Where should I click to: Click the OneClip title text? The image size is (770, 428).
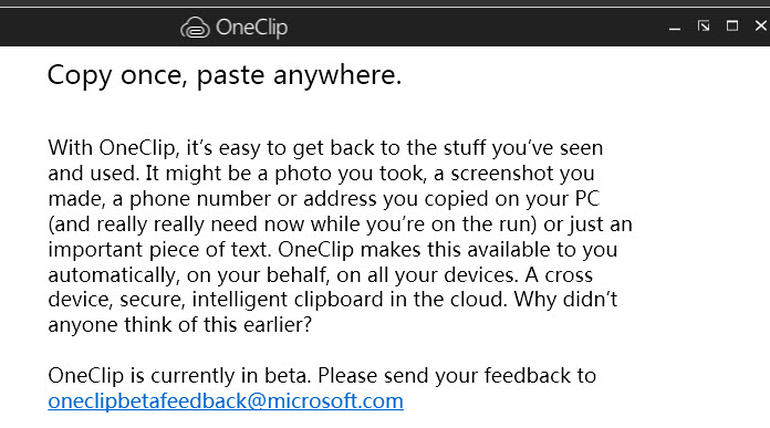click(251, 28)
